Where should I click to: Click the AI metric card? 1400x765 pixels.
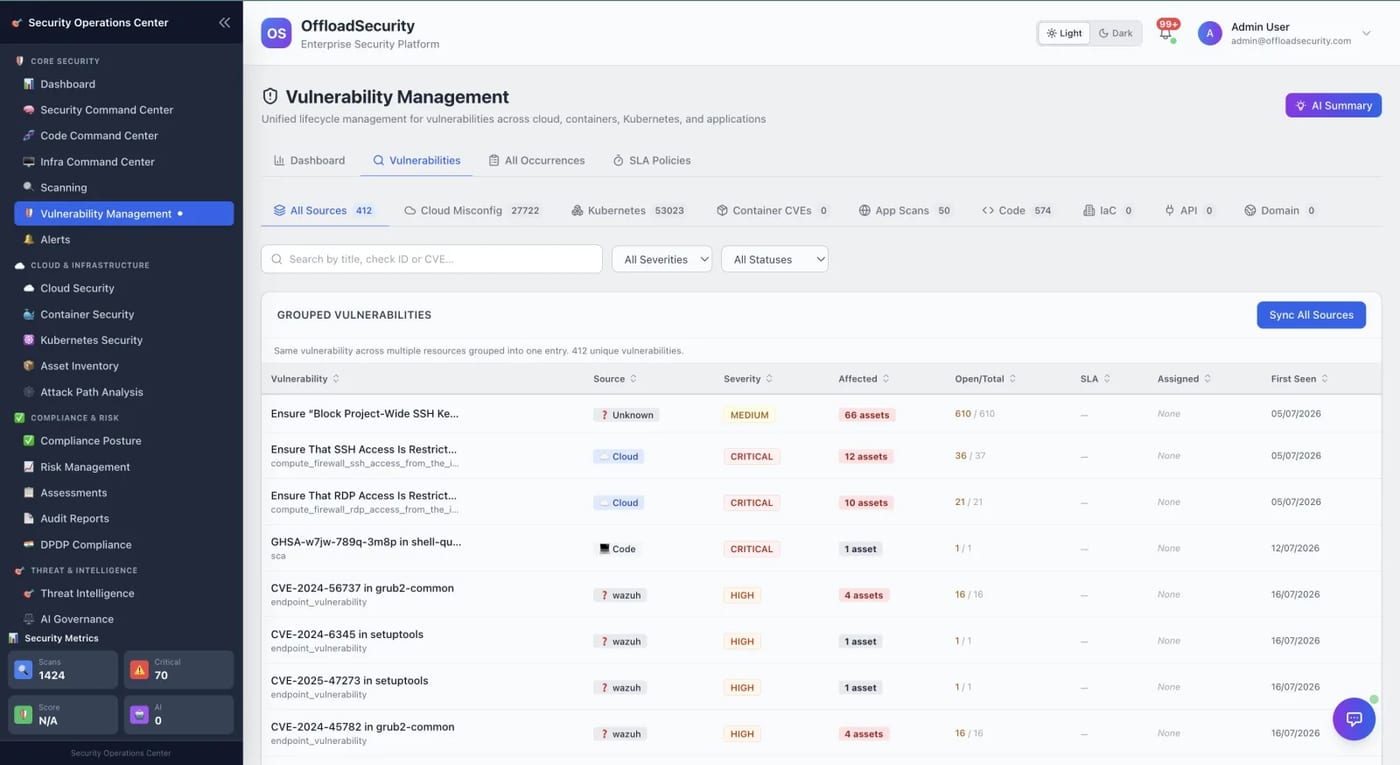(x=179, y=714)
